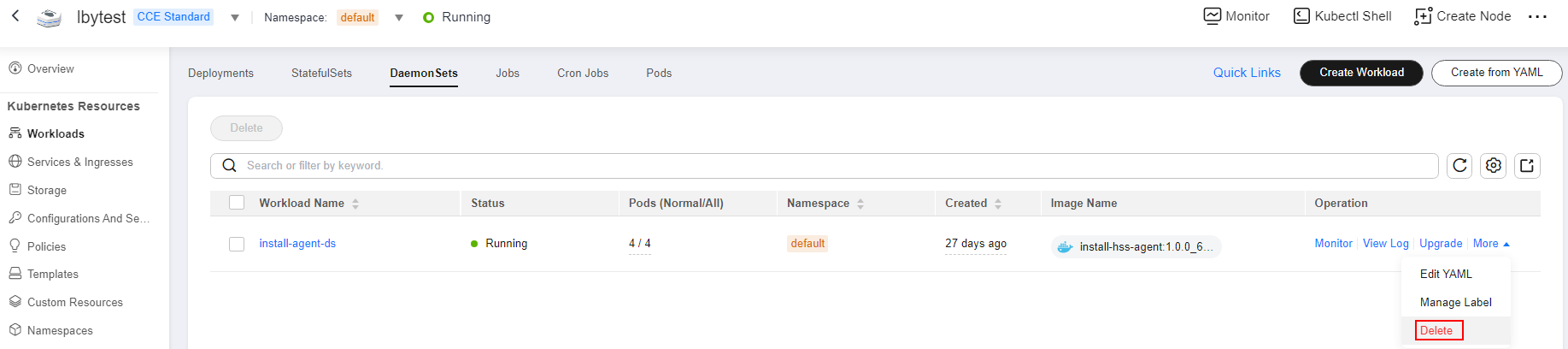Click the Create Node icon
The height and width of the screenshot is (349, 1568).
(x=1422, y=16)
